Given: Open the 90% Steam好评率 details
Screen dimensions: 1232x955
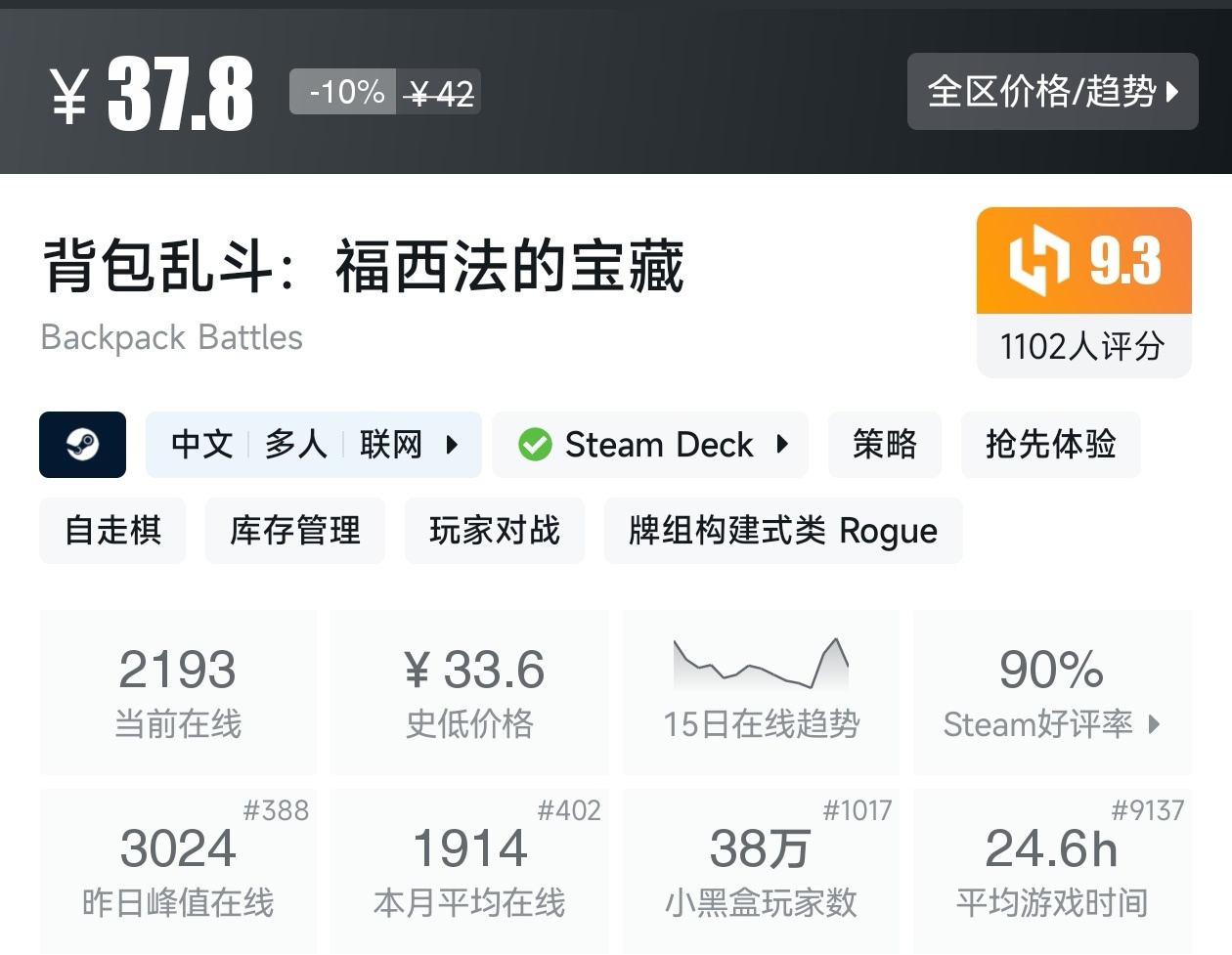Looking at the screenshot, I should pyautogui.click(x=1052, y=692).
